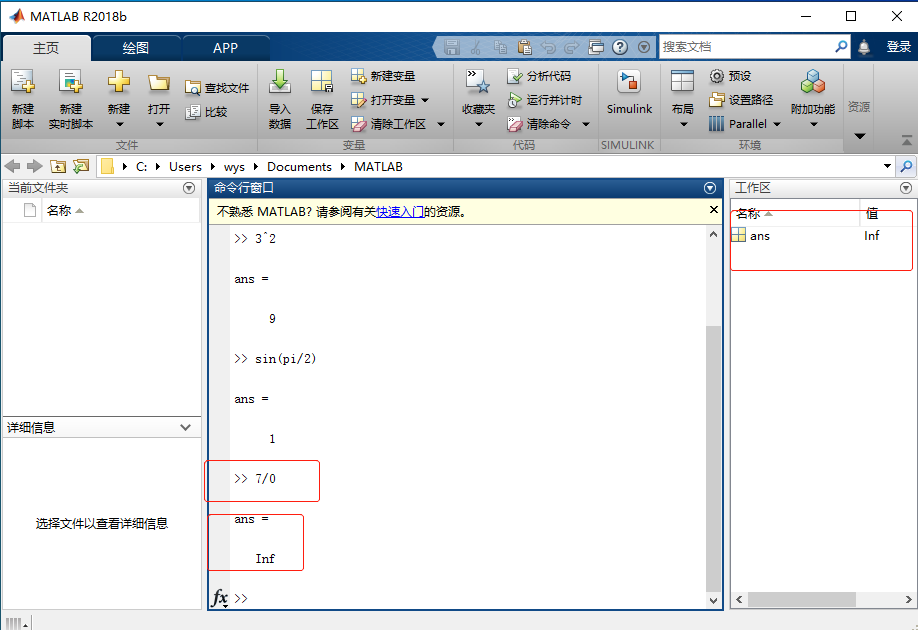Image resolution: width=918 pixels, height=630 pixels.
Task: Click the help question mark icon
Action: pos(620,47)
